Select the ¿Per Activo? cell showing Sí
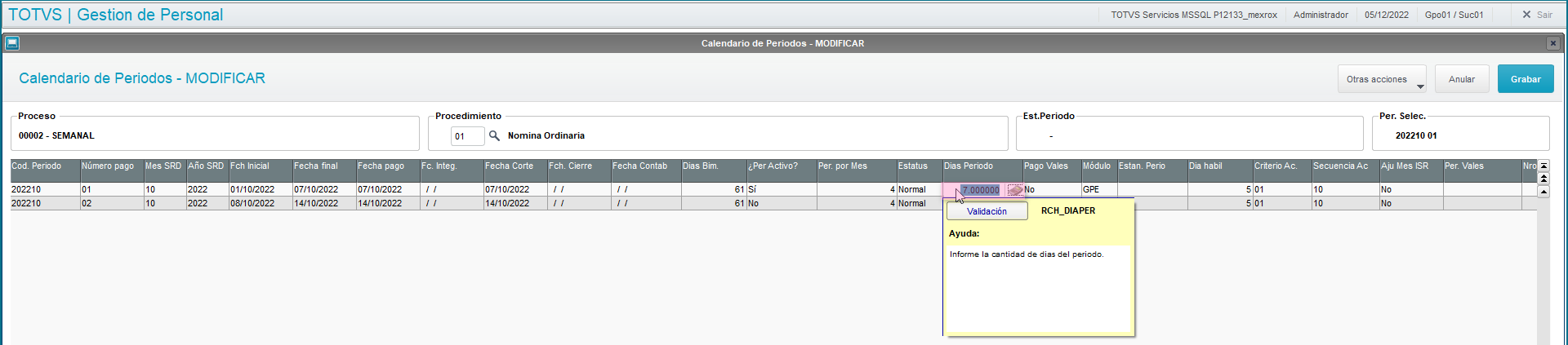 click(x=781, y=189)
